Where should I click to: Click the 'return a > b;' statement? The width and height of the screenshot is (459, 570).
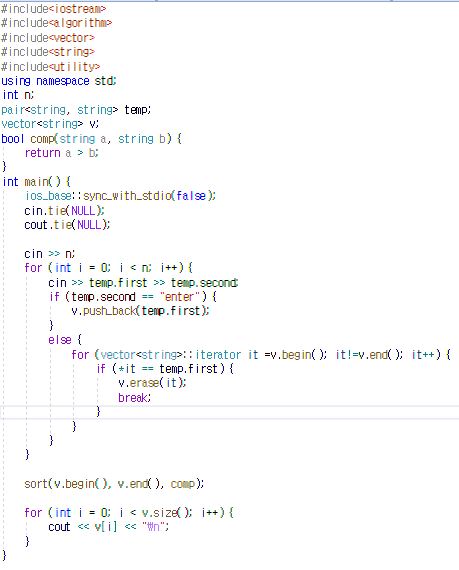62,153
